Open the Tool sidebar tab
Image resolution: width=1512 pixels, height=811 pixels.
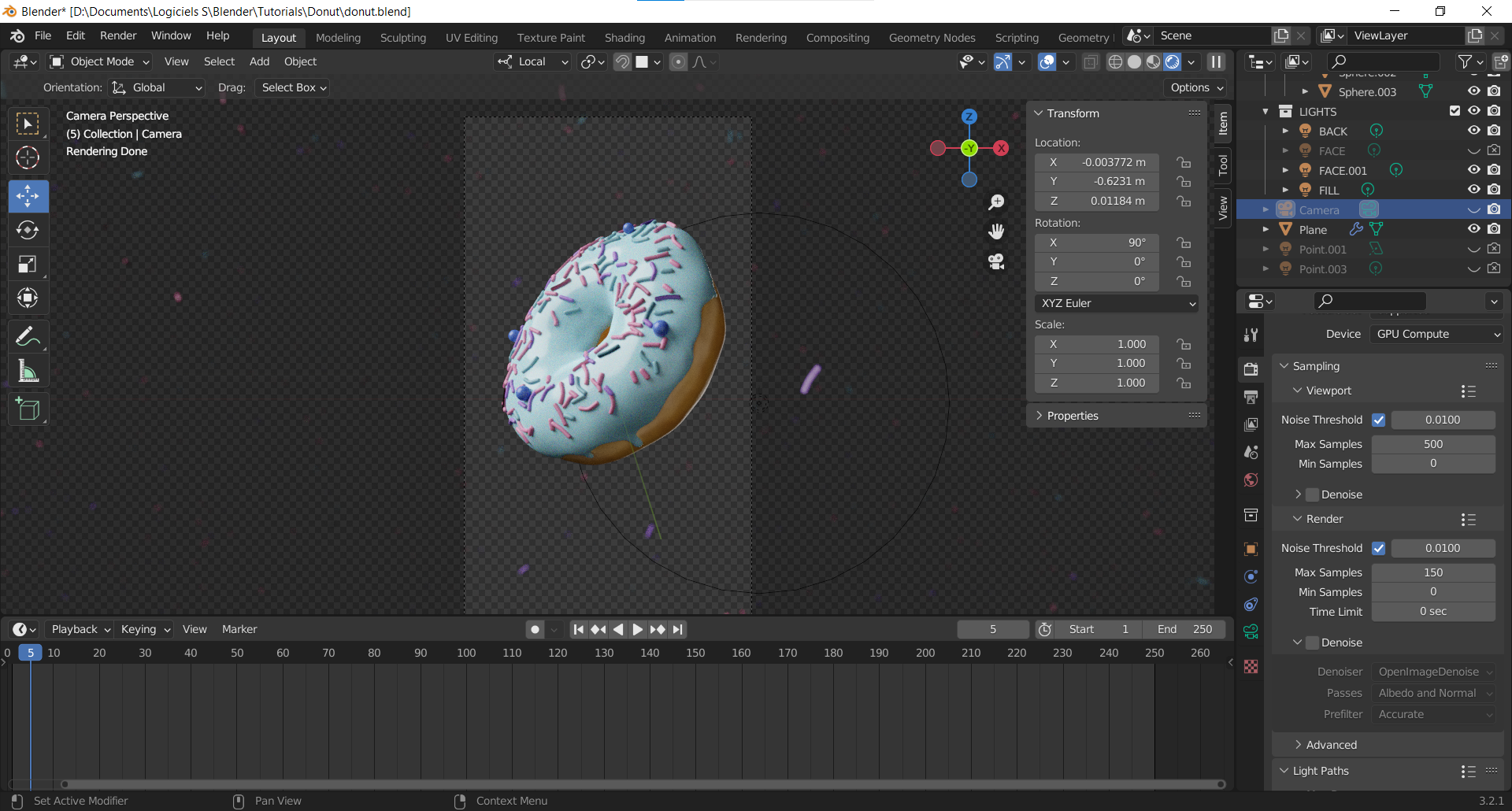(x=1222, y=165)
